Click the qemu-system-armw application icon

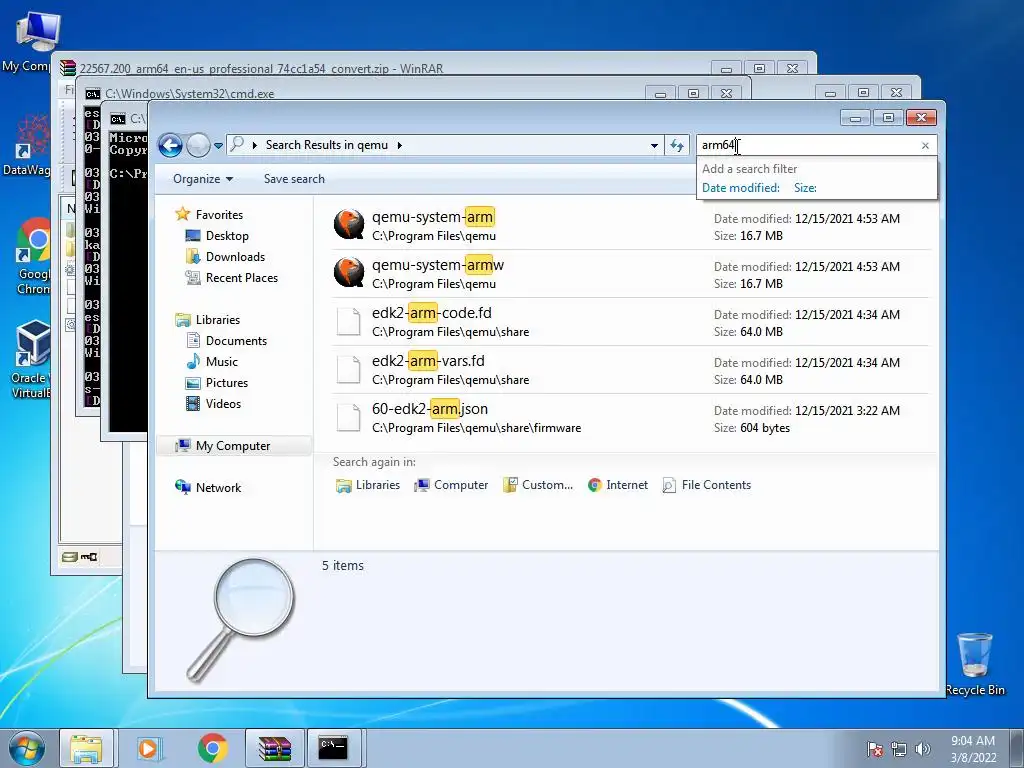349,272
